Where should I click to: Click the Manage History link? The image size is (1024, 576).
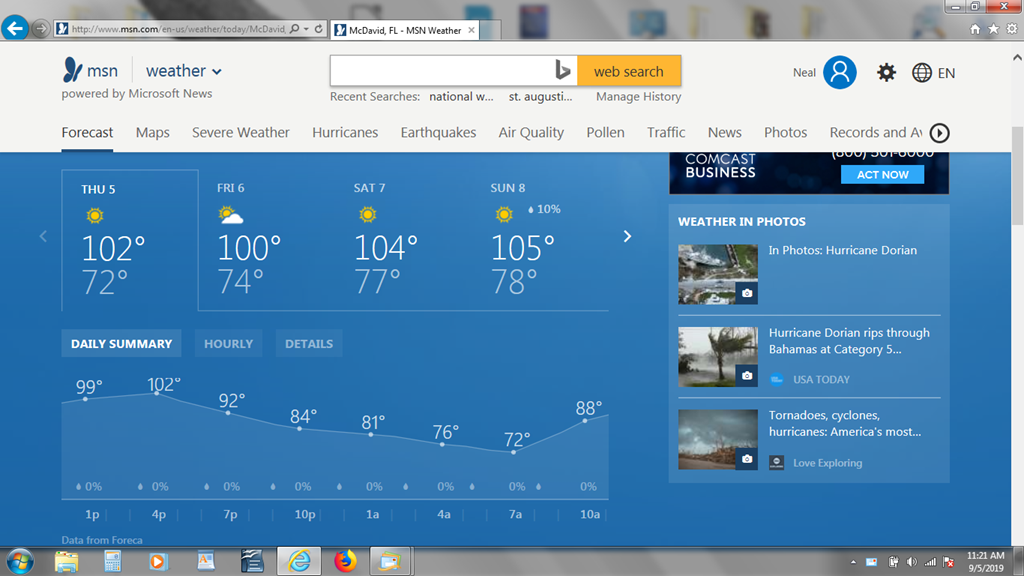639,97
